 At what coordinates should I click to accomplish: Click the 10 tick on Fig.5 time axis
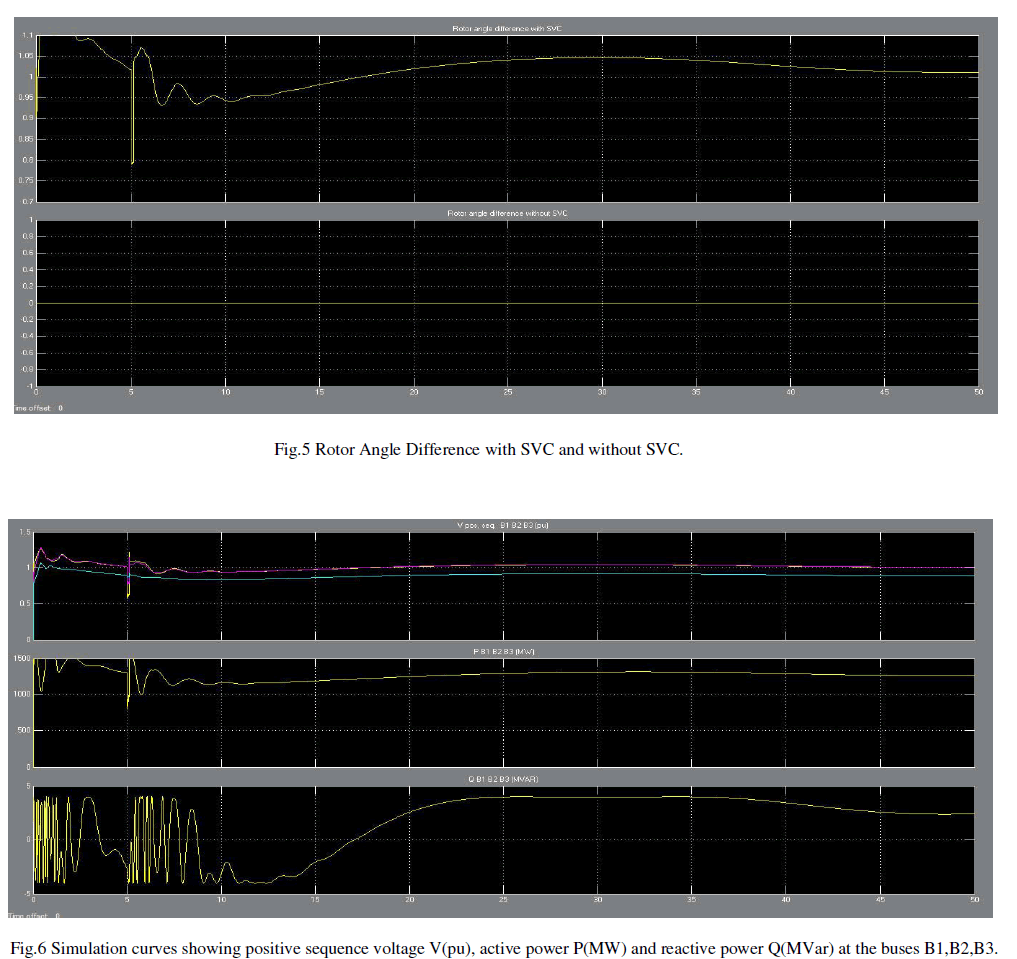pyautogui.click(x=226, y=393)
